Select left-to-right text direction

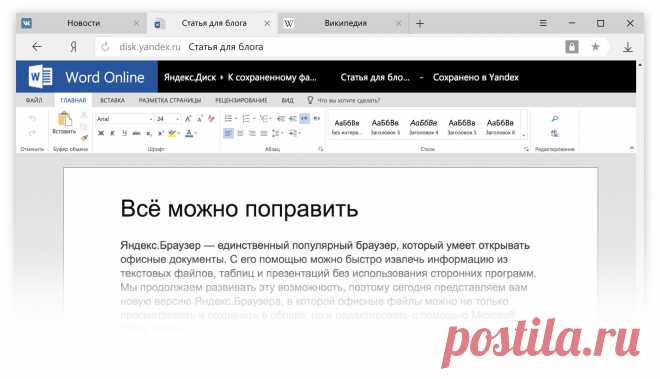click(x=304, y=118)
